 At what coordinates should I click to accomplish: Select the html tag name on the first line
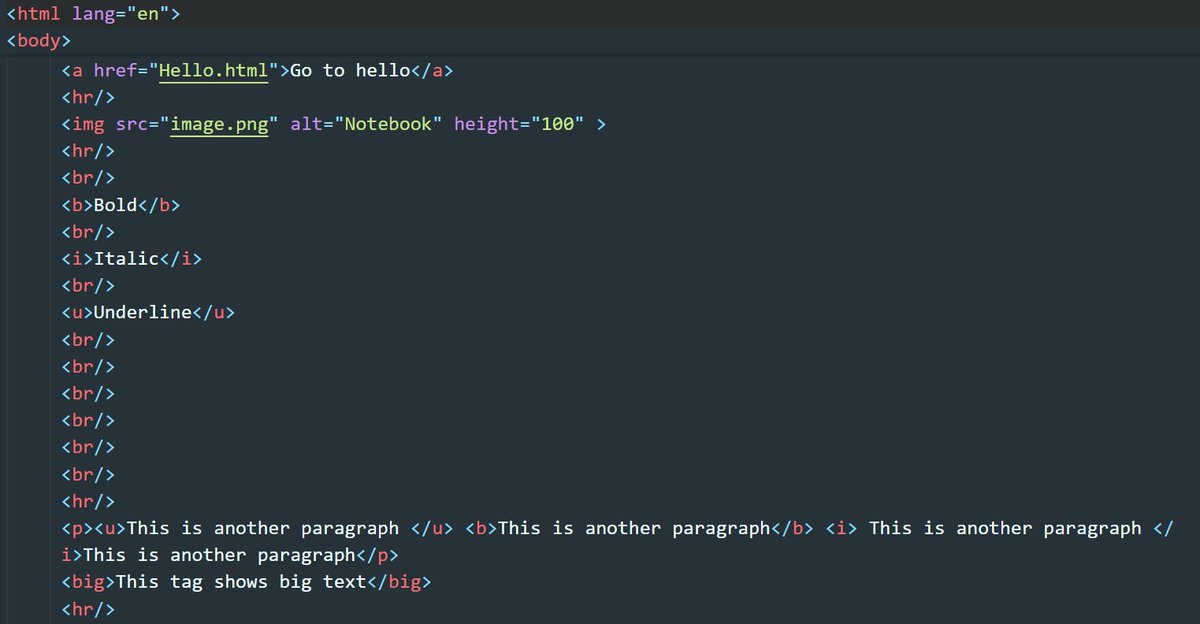click(38, 16)
